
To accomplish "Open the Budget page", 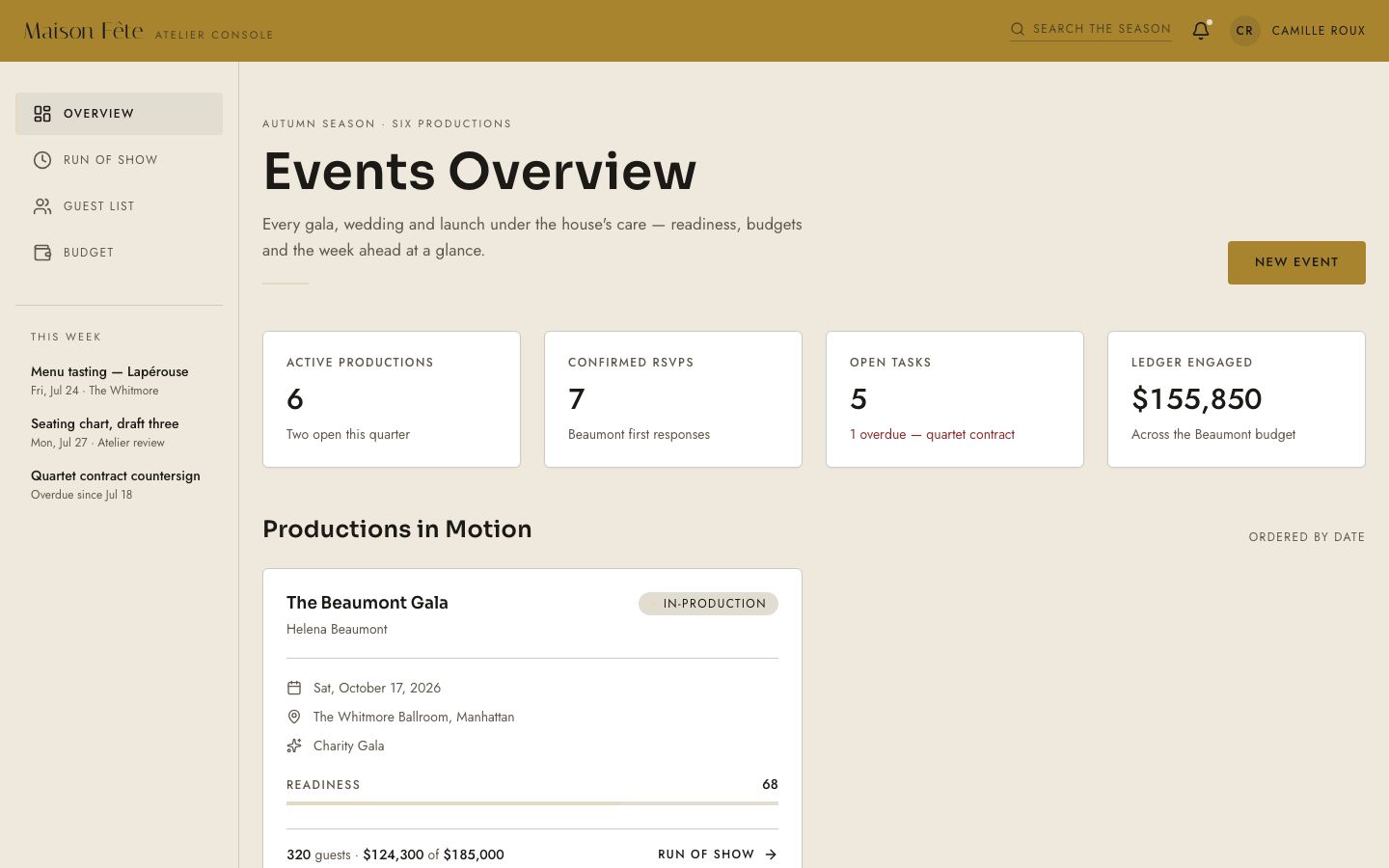I will coord(119,253).
